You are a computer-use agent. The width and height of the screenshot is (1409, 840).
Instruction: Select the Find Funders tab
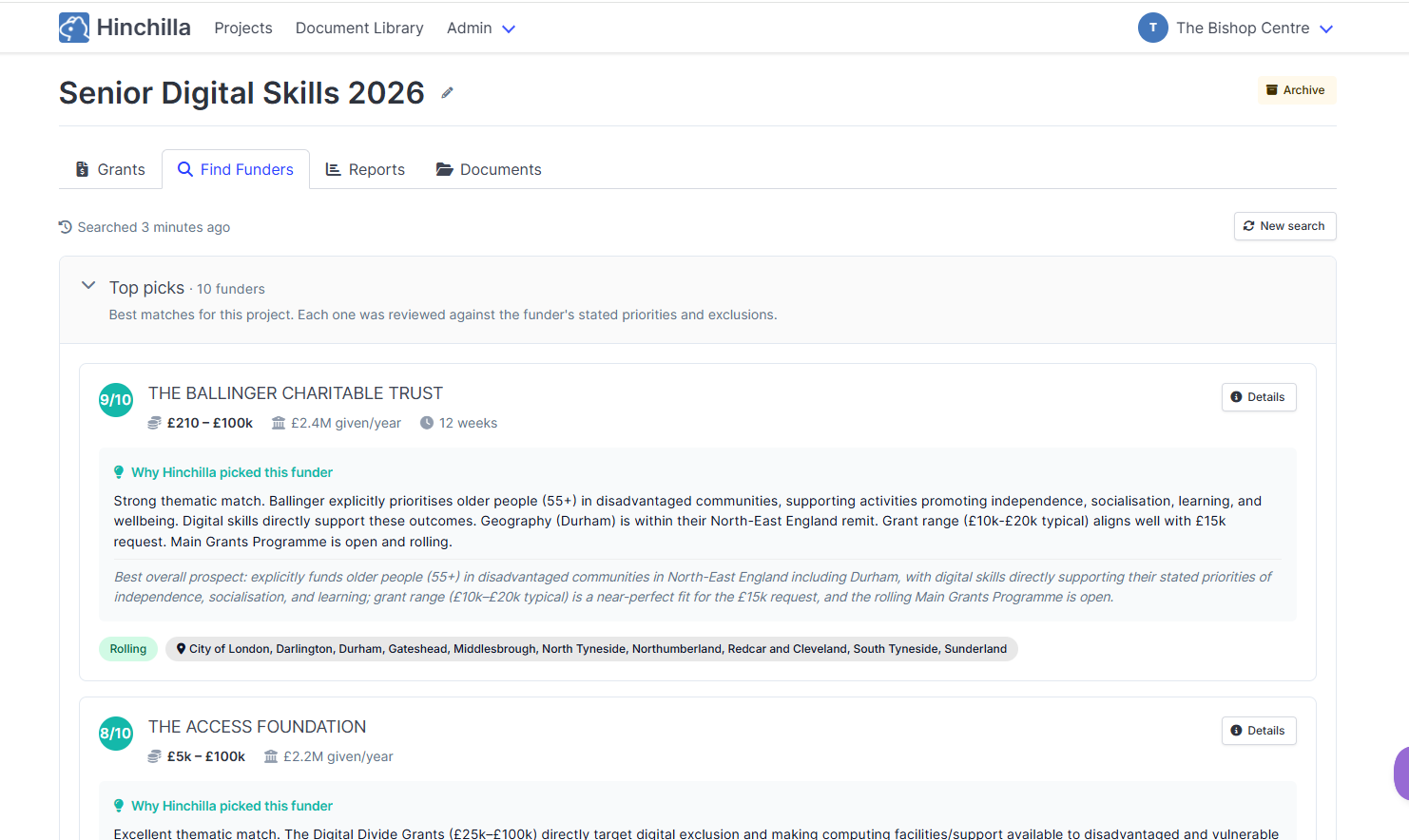(x=236, y=169)
